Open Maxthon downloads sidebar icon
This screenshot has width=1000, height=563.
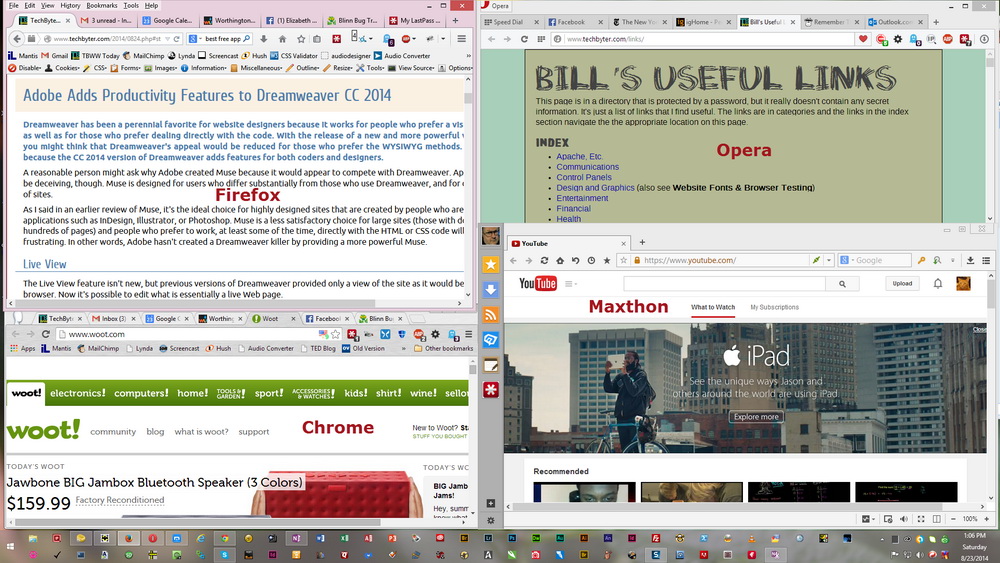click(x=490, y=289)
